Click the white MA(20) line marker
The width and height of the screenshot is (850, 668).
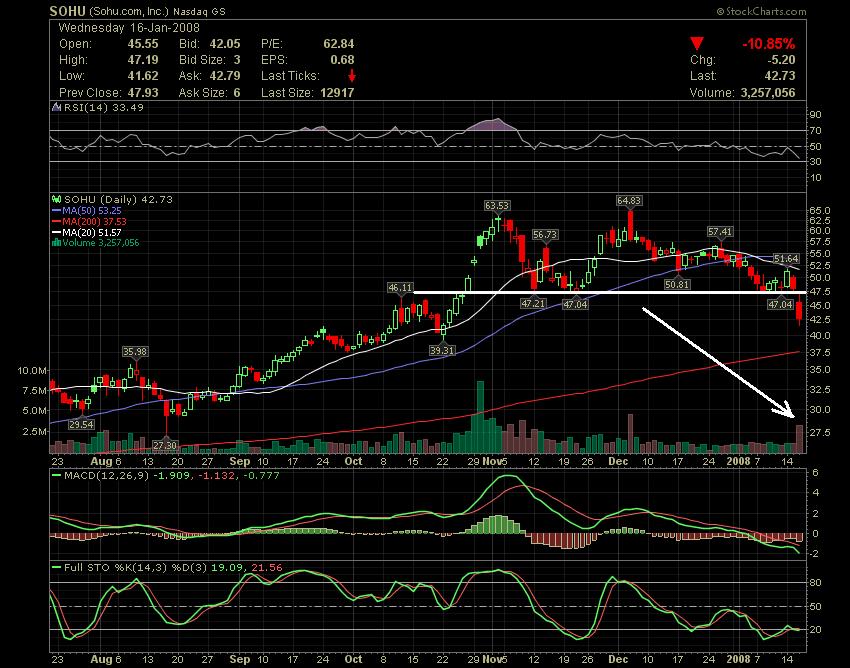(x=56, y=233)
